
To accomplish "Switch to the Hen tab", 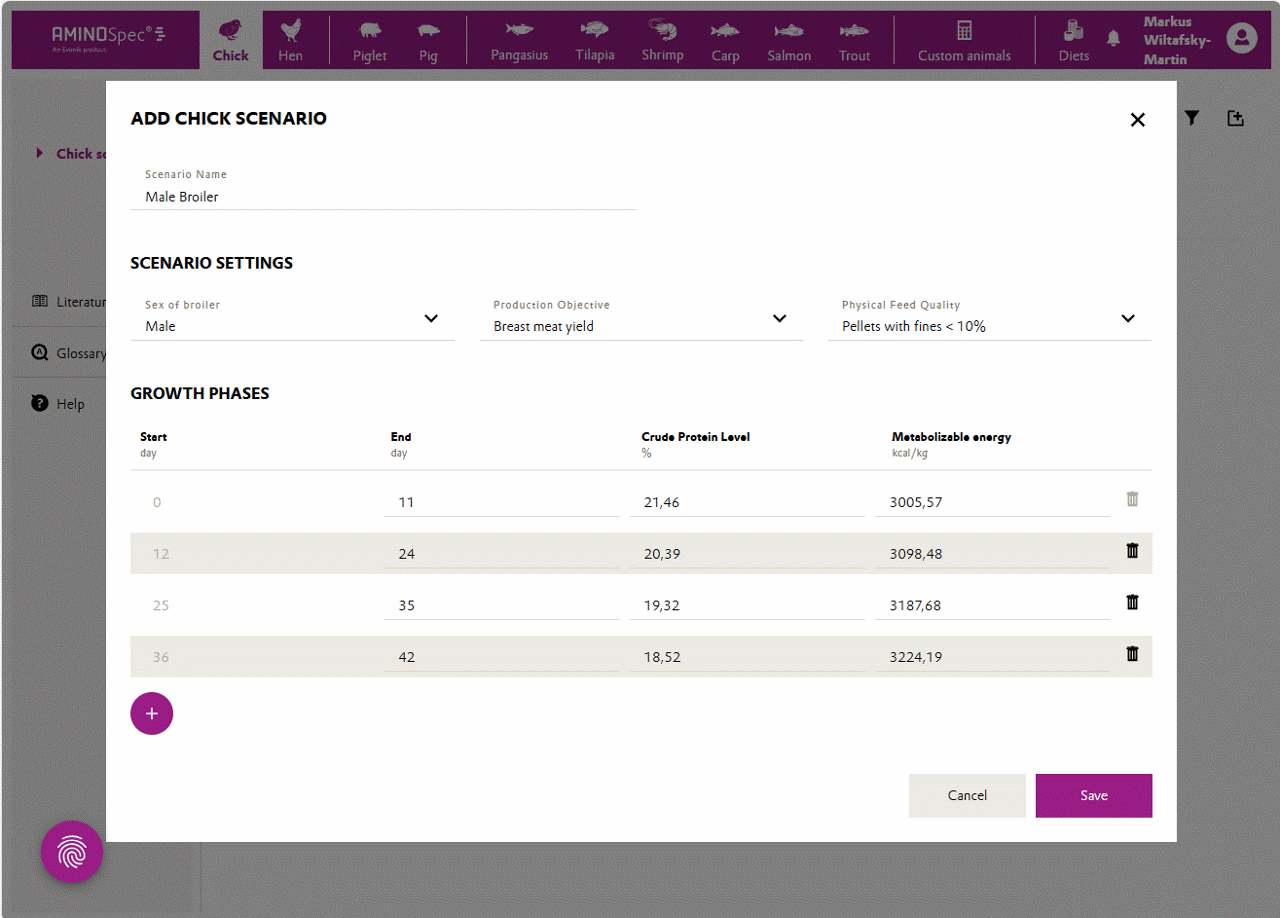I will pos(291,40).
